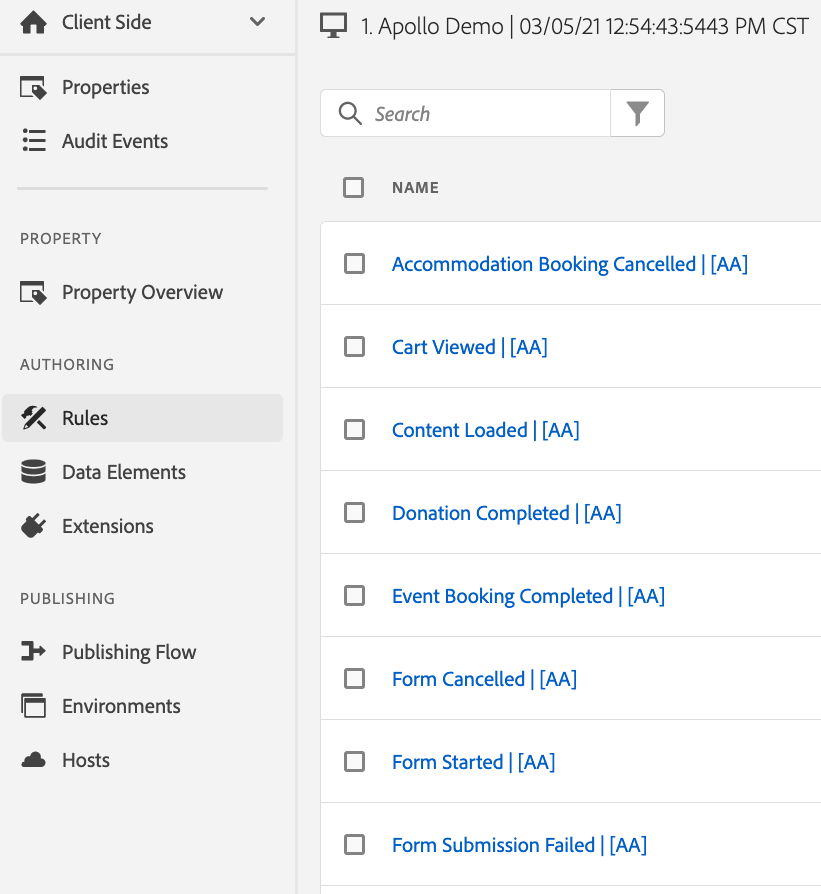Click the Extensions plug icon

point(34,526)
